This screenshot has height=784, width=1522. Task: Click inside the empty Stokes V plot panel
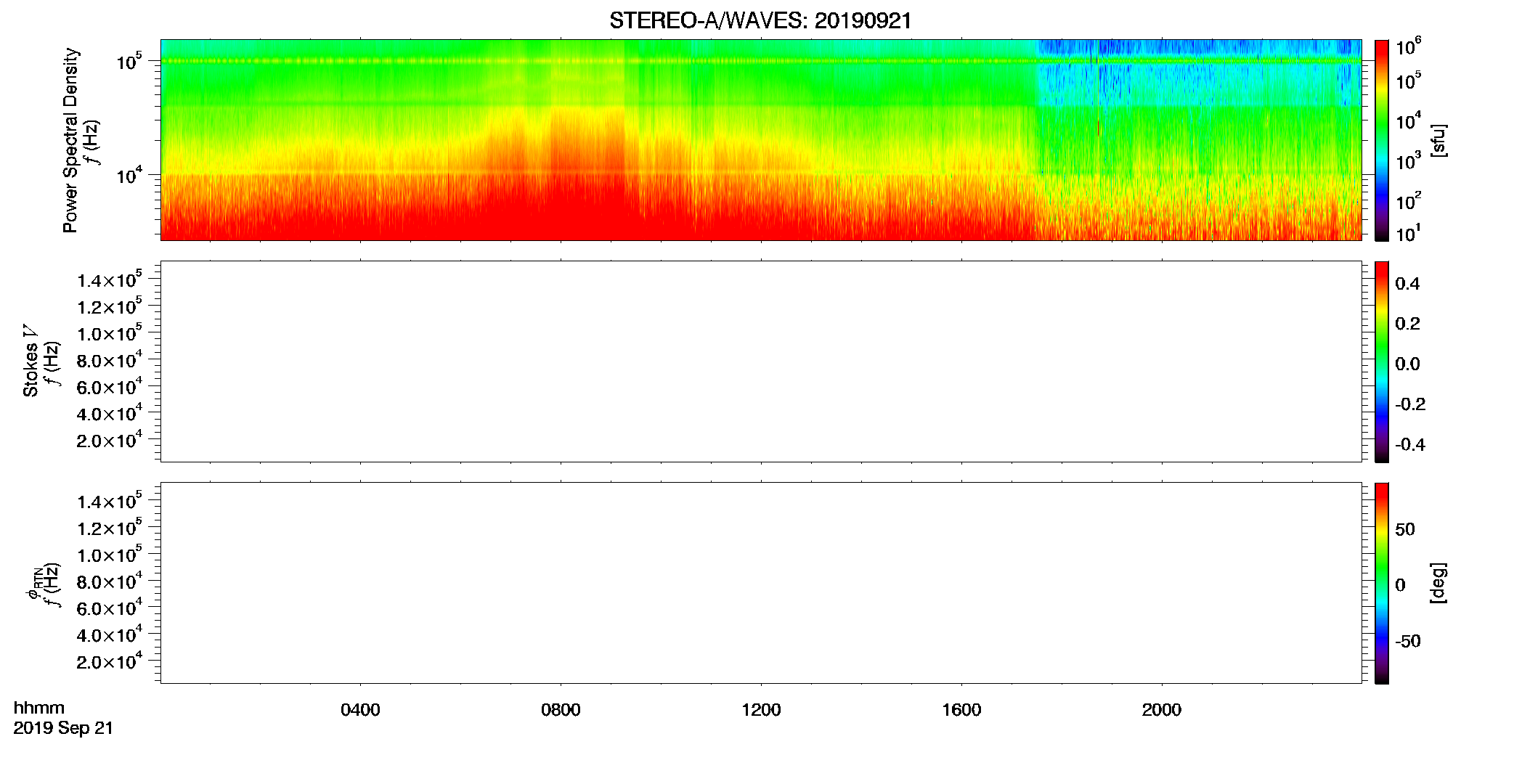pyautogui.click(x=761, y=362)
